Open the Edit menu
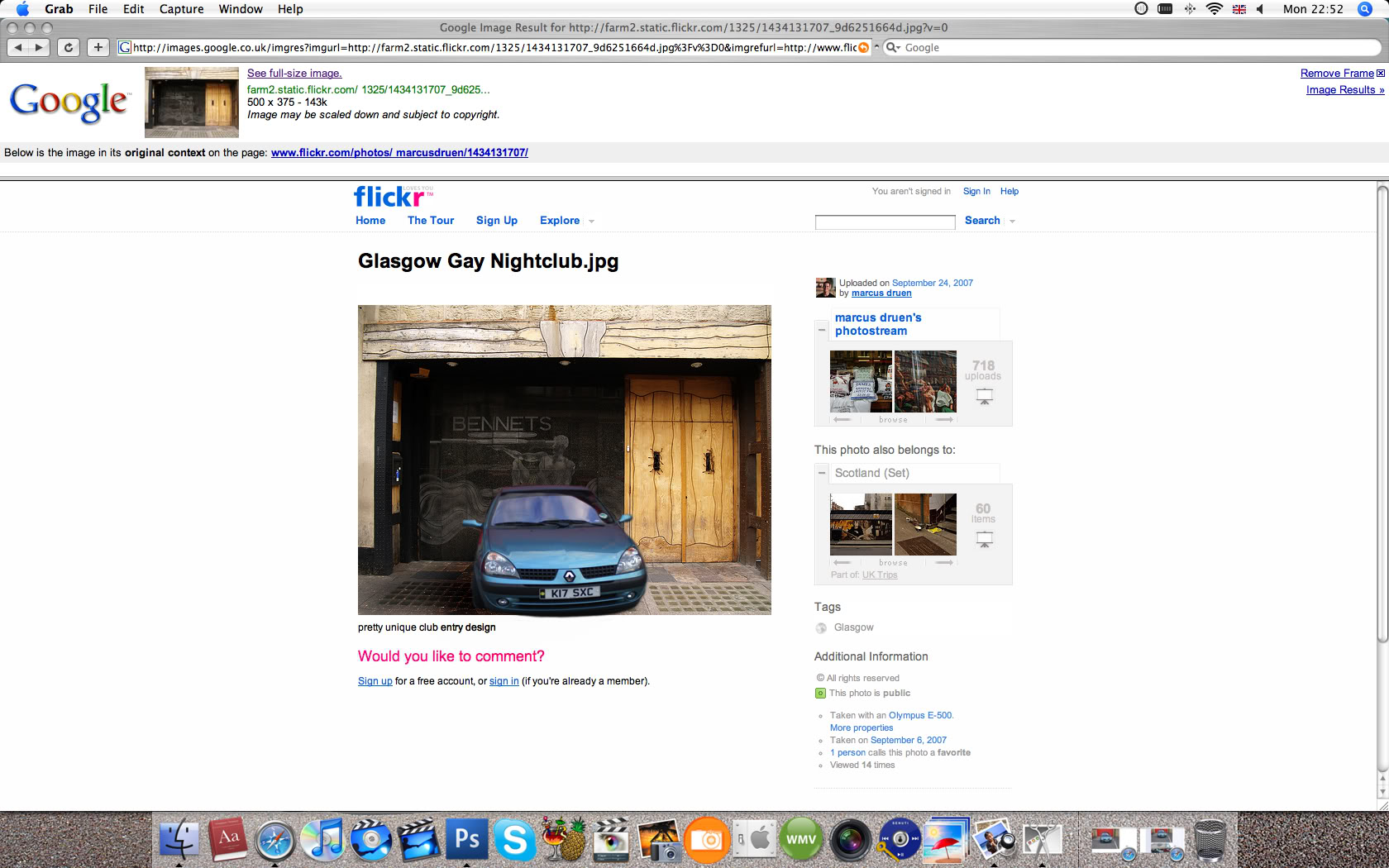Image resolution: width=1389 pixels, height=868 pixels. point(133,9)
